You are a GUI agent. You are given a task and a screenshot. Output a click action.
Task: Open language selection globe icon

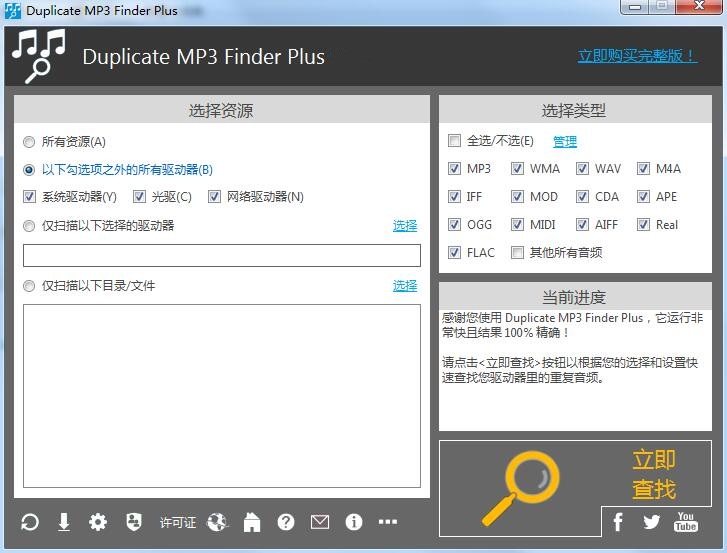point(217,522)
